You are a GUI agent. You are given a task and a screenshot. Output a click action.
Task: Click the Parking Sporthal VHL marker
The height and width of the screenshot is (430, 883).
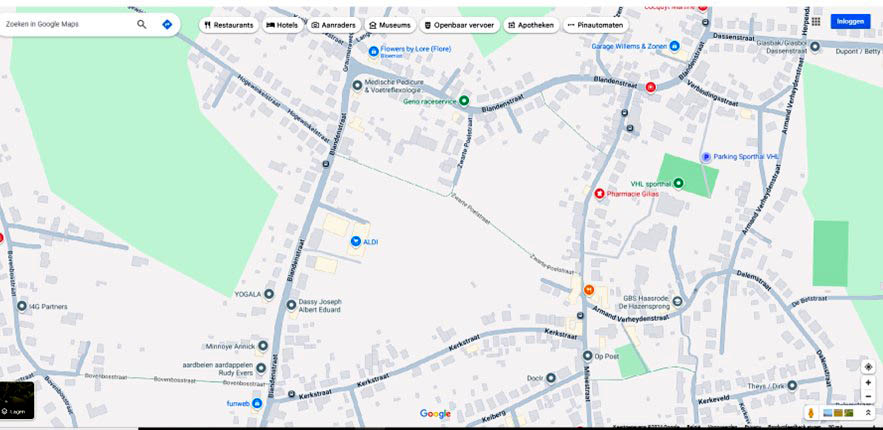(705, 157)
